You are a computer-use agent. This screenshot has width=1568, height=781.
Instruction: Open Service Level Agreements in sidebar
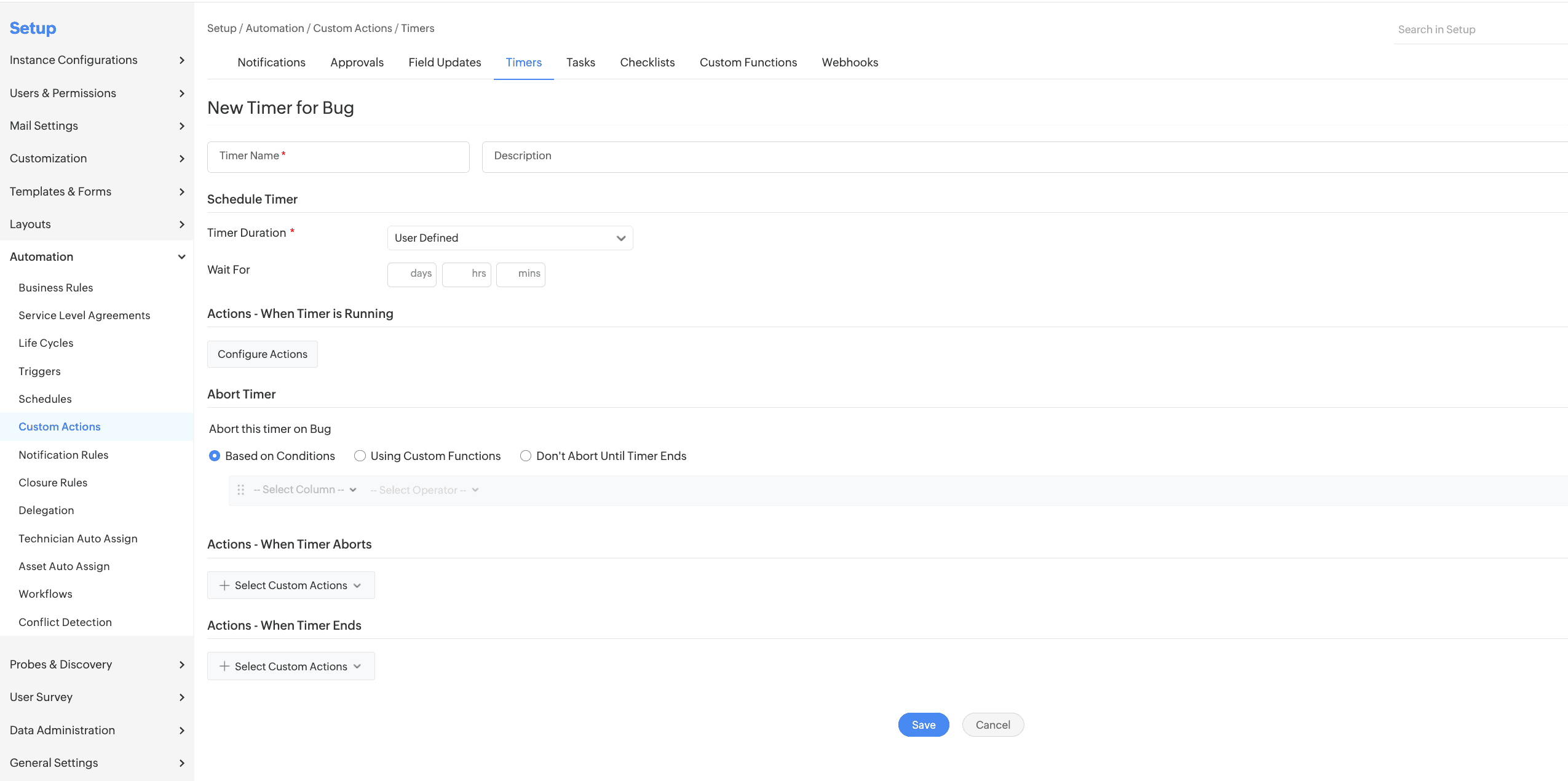coord(84,315)
